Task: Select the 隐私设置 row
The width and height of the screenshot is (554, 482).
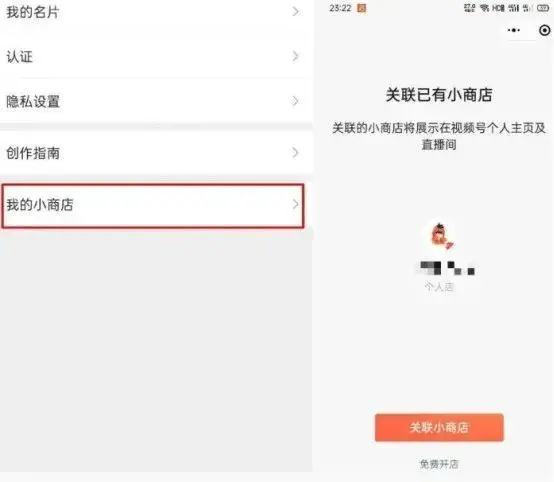Action: (153, 101)
